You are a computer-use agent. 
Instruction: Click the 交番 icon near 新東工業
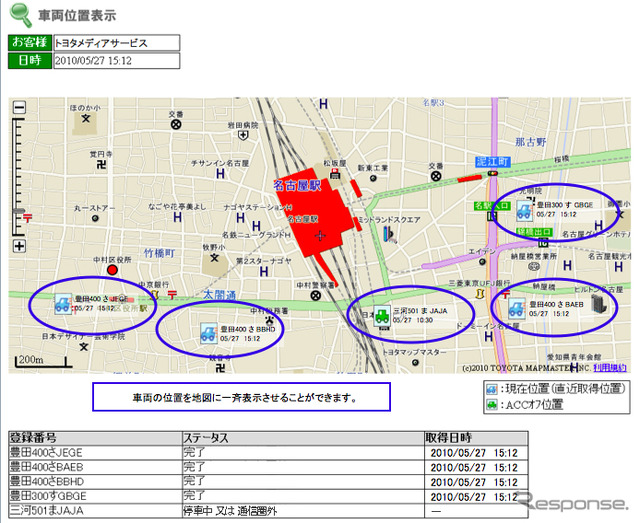[436, 176]
